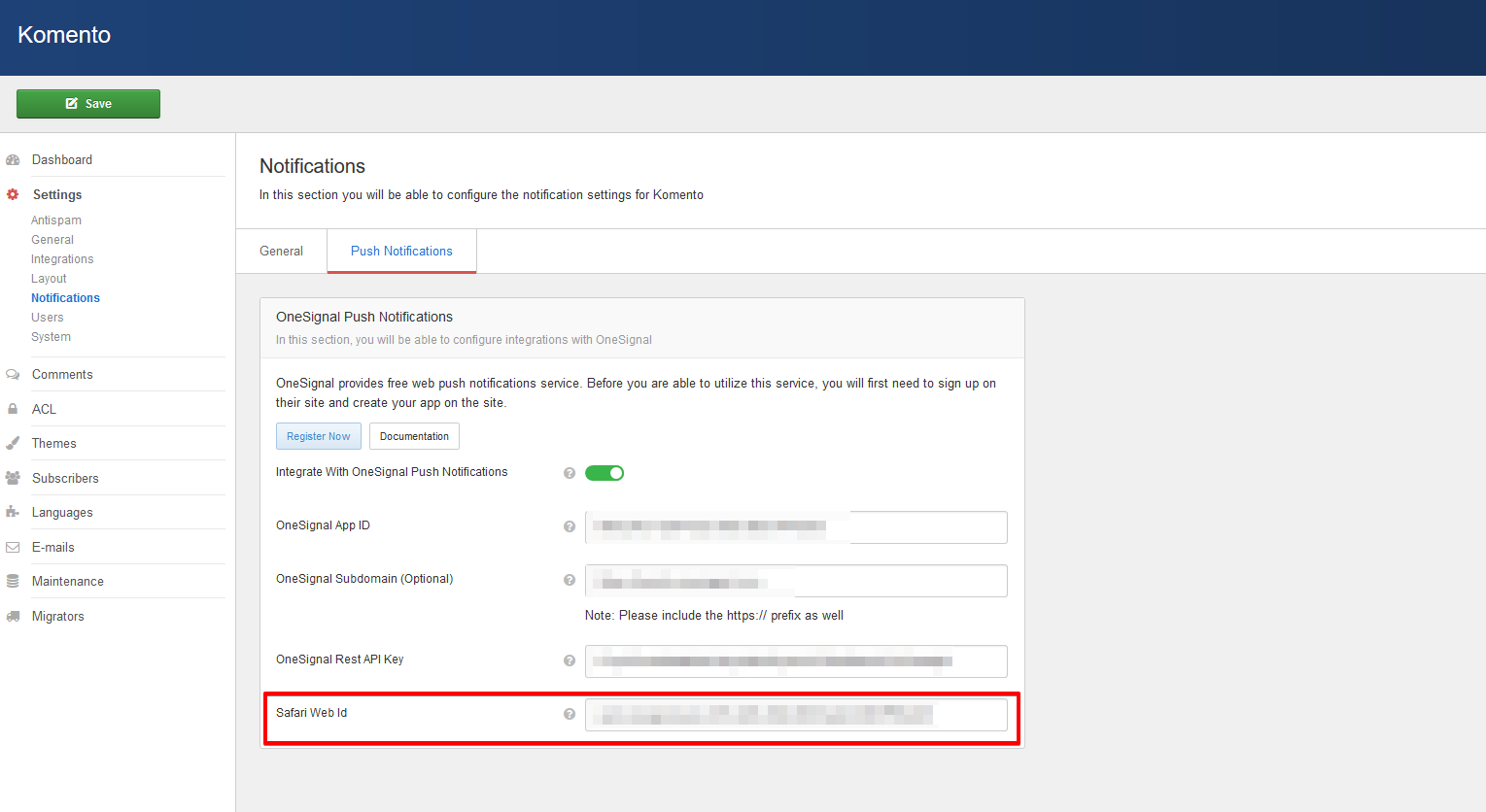Navigate to Comments

click(62, 375)
